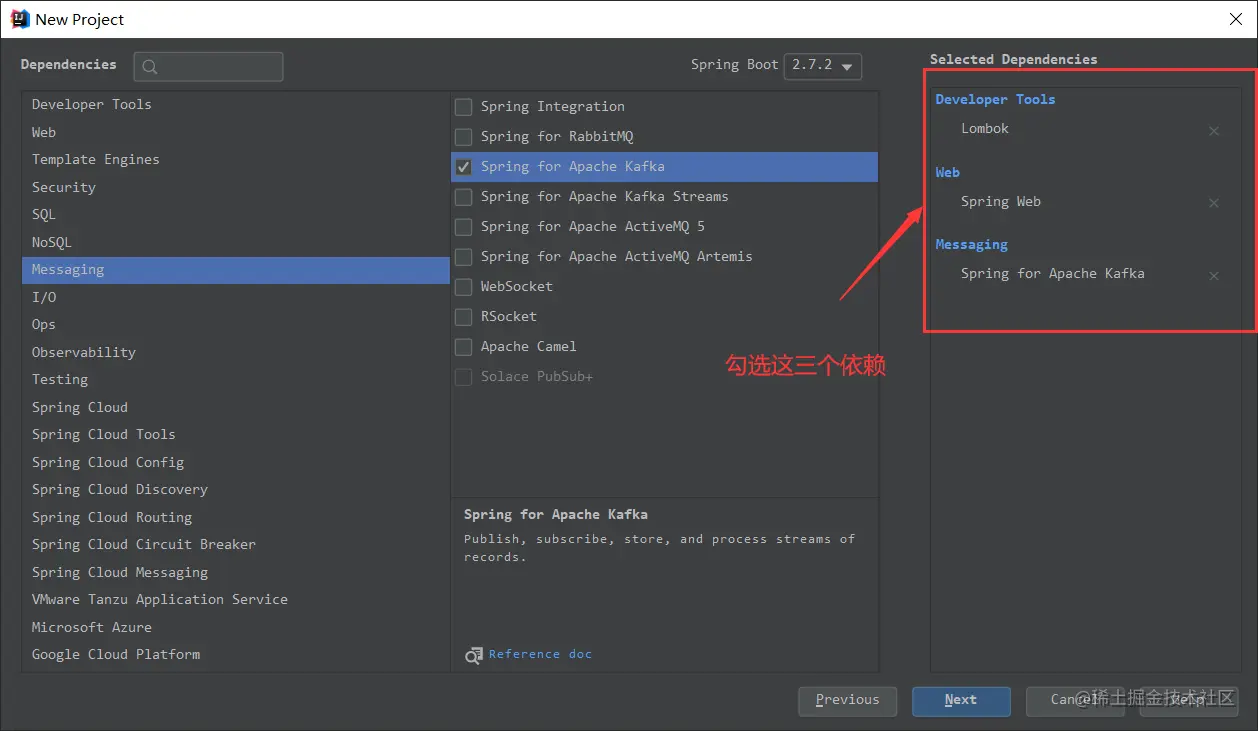Remove Spring for Apache Kafka selection
1258x731 pixels.
[x=1214, y=276]
